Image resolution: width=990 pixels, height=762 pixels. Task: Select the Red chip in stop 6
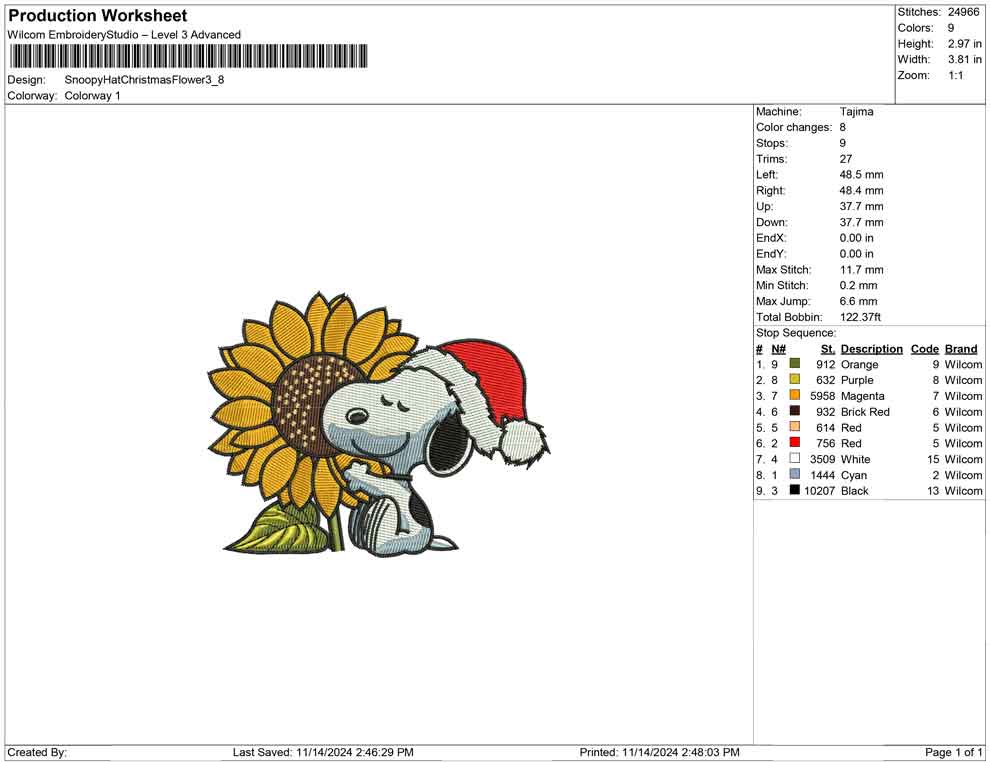[793, 443]
